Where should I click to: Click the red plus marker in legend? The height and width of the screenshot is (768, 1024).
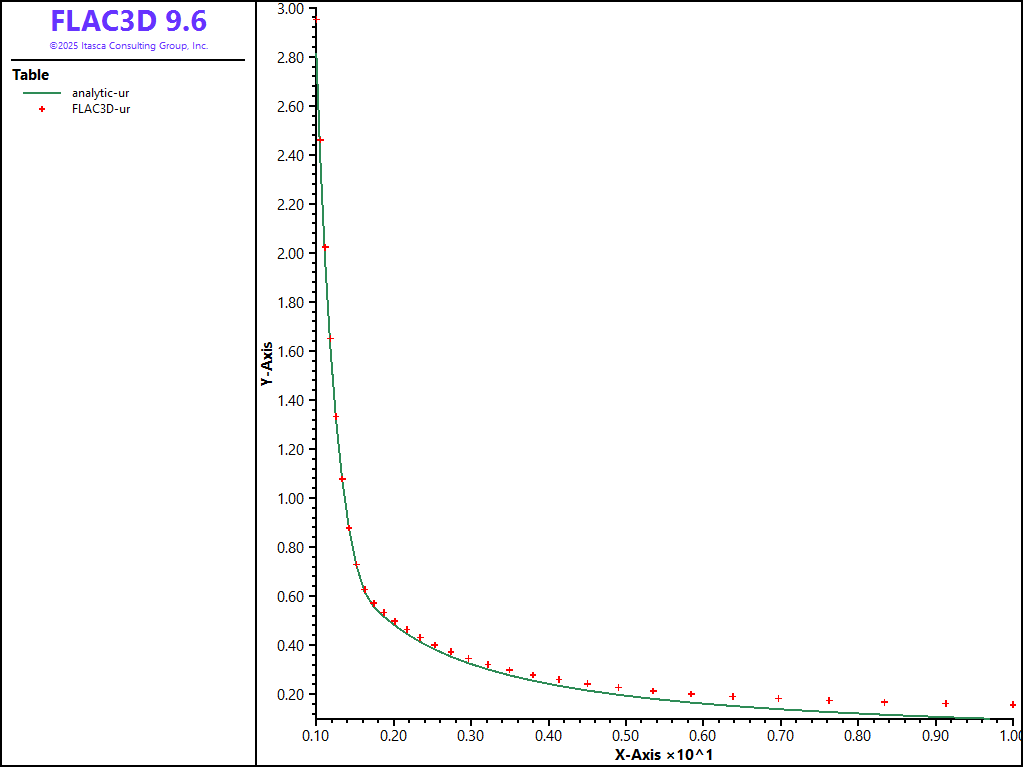pyautogui.click(x=42, y=109)
